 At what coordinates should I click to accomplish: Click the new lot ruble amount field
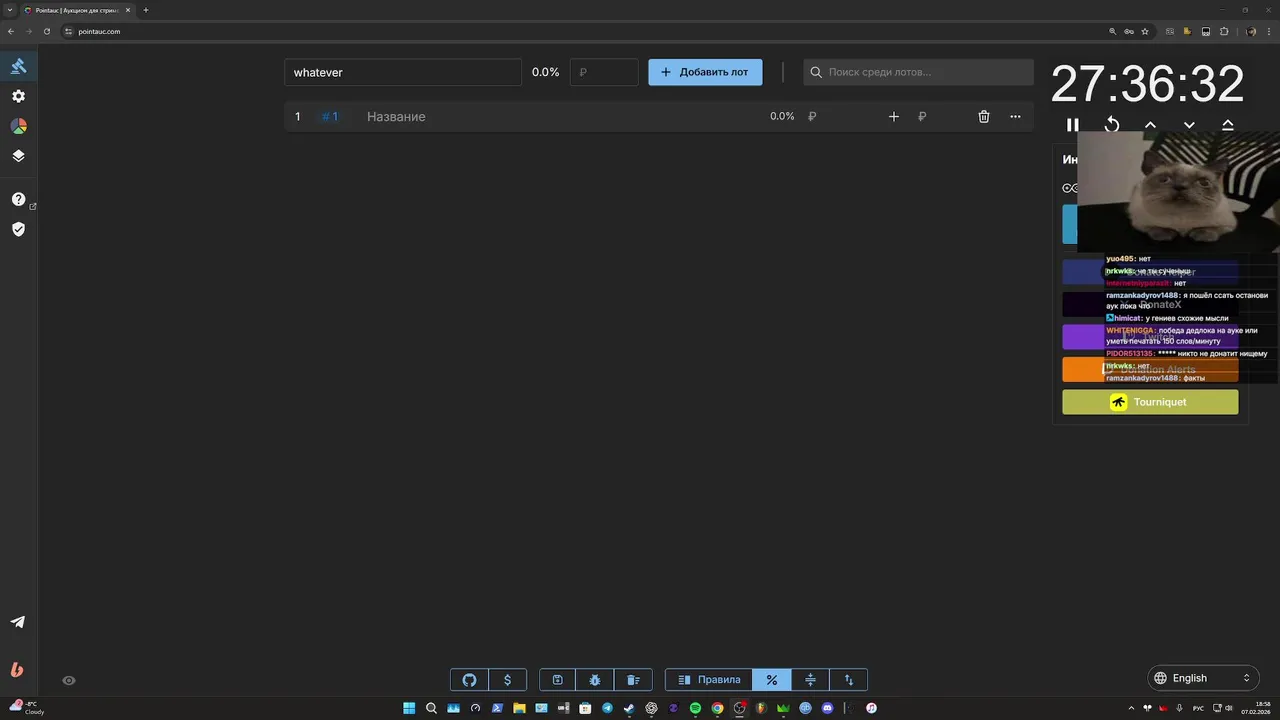pos(604,72)
